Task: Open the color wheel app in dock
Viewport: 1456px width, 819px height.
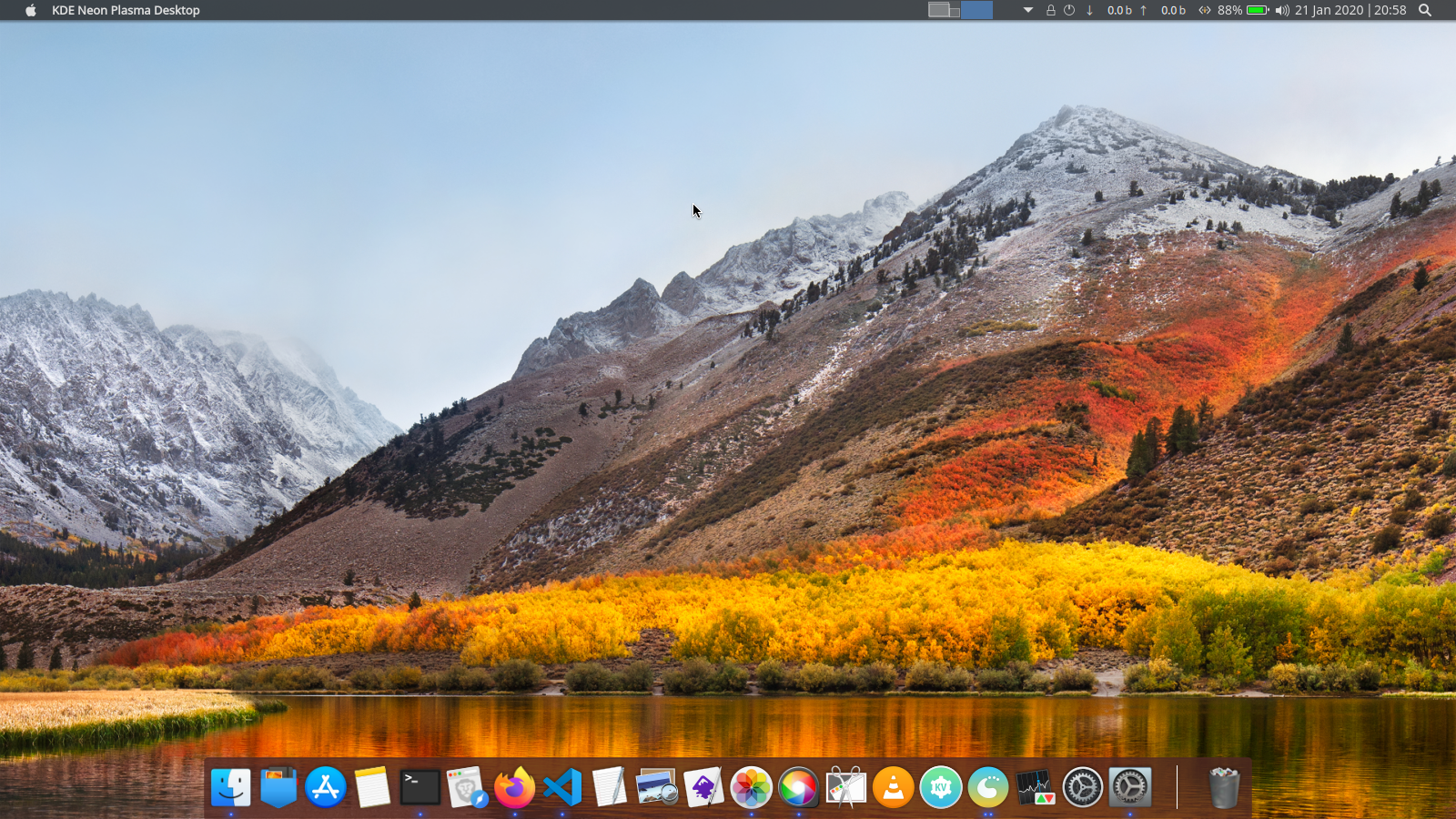Action: [x=799, y=787]
